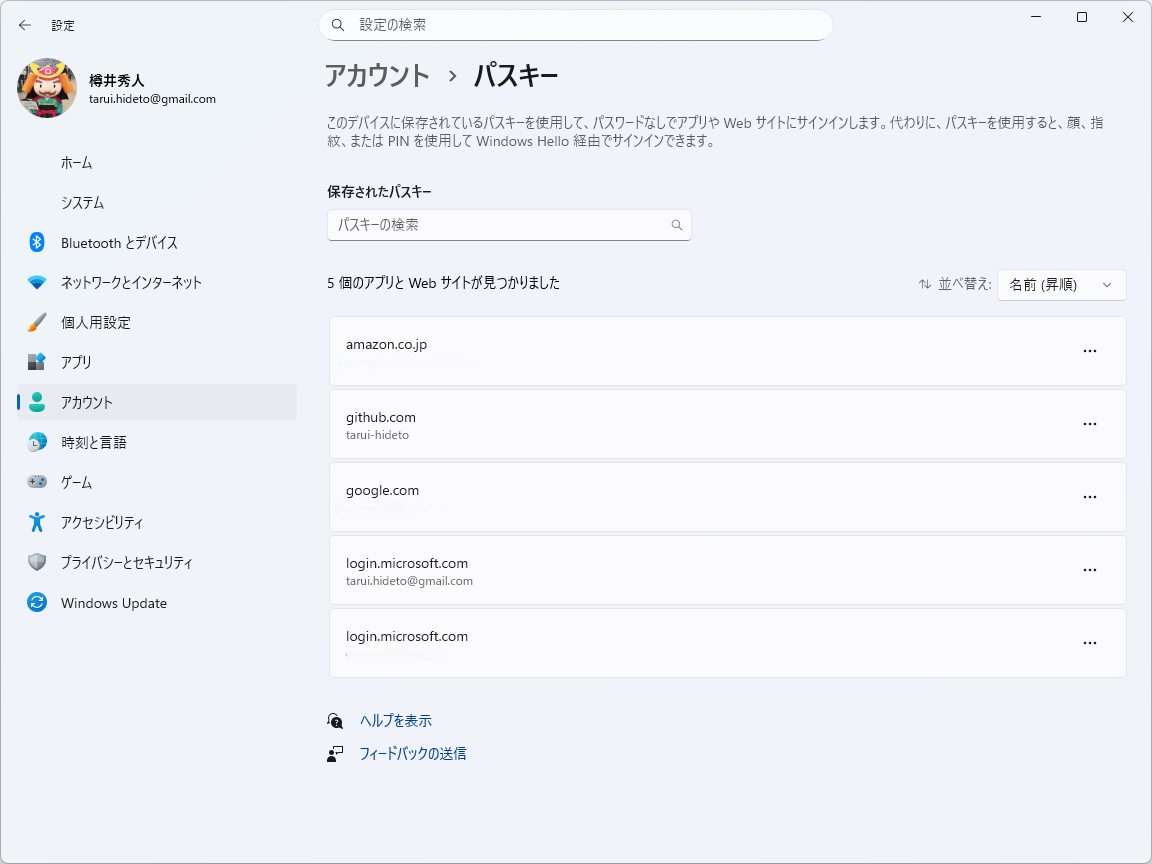Click the sort arrows icon beside 並べ替え
Viewport: 1152px width, 864px height.
tap(925, 284)
